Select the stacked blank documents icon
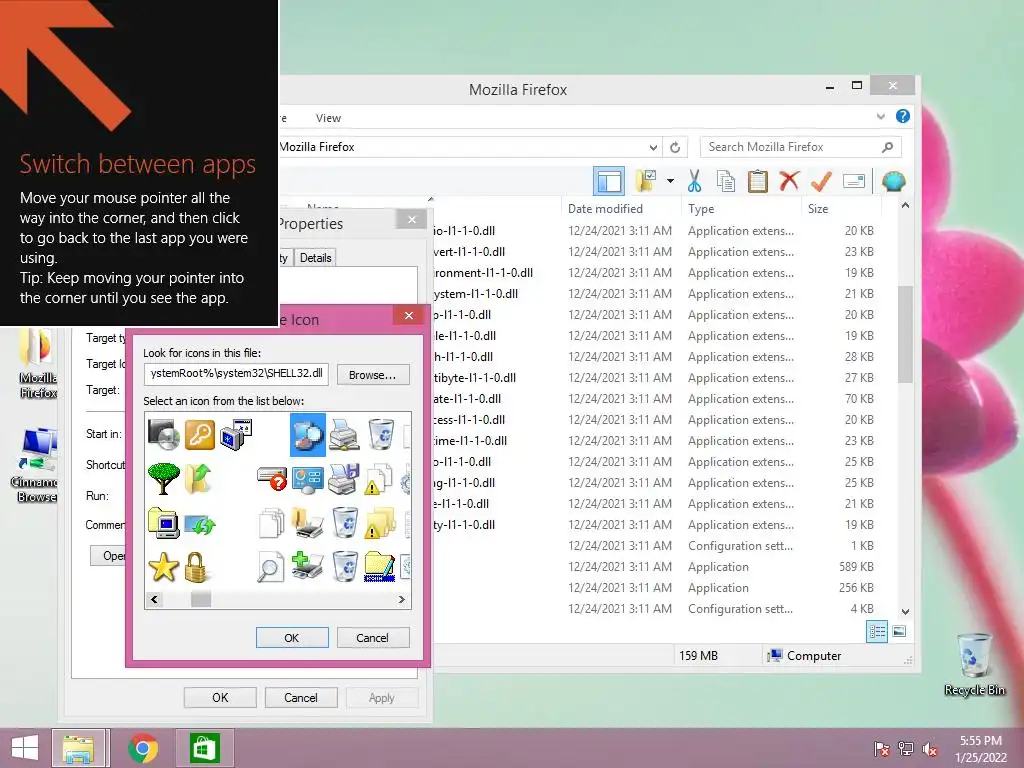1024x768 pixels. (x=271, y=523)
